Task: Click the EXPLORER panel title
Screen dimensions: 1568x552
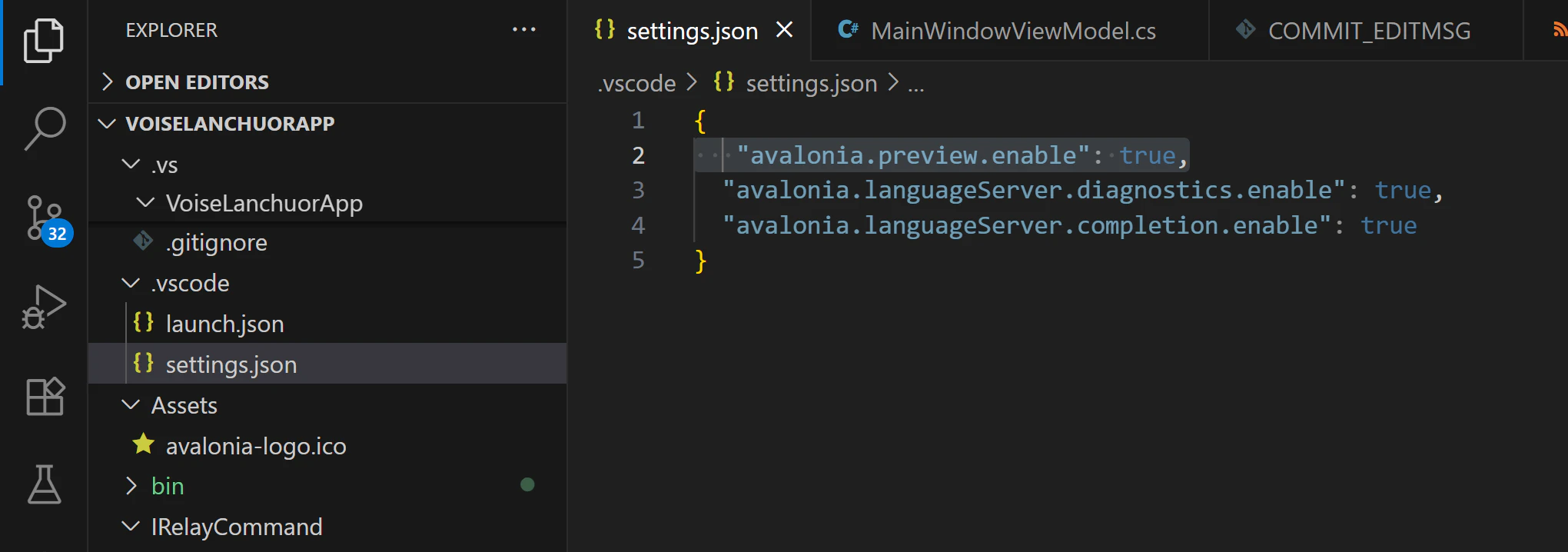Action: point(171,30)
